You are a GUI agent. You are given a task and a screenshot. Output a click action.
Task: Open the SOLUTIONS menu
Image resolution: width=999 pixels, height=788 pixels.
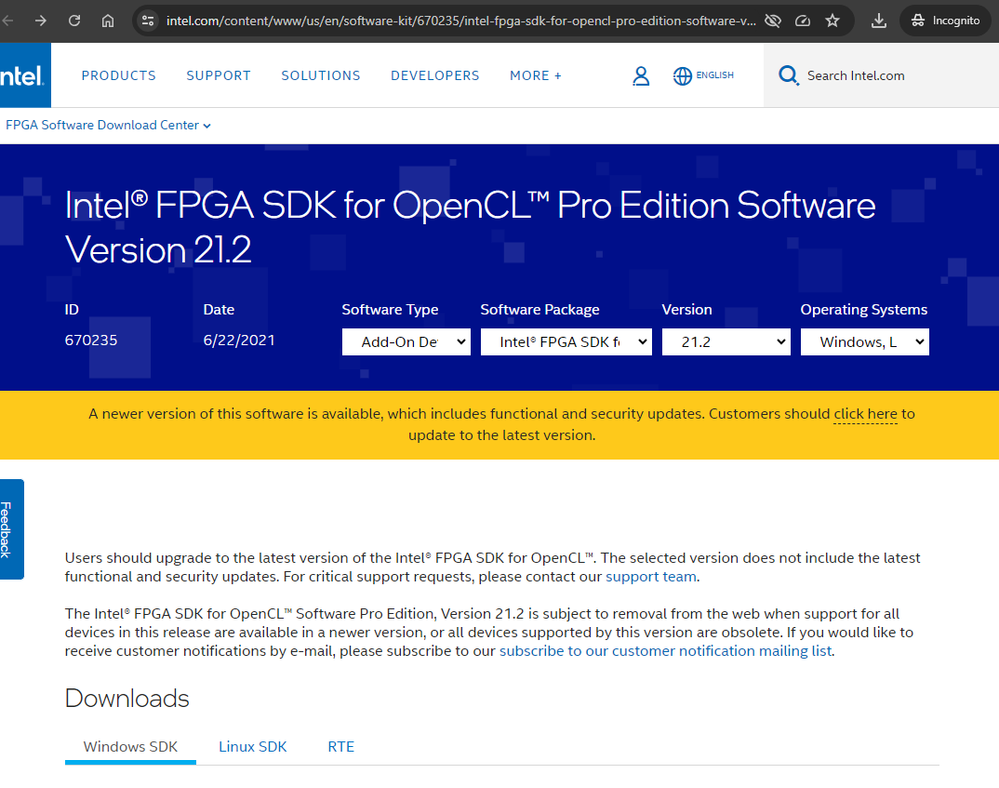point(321,76)
